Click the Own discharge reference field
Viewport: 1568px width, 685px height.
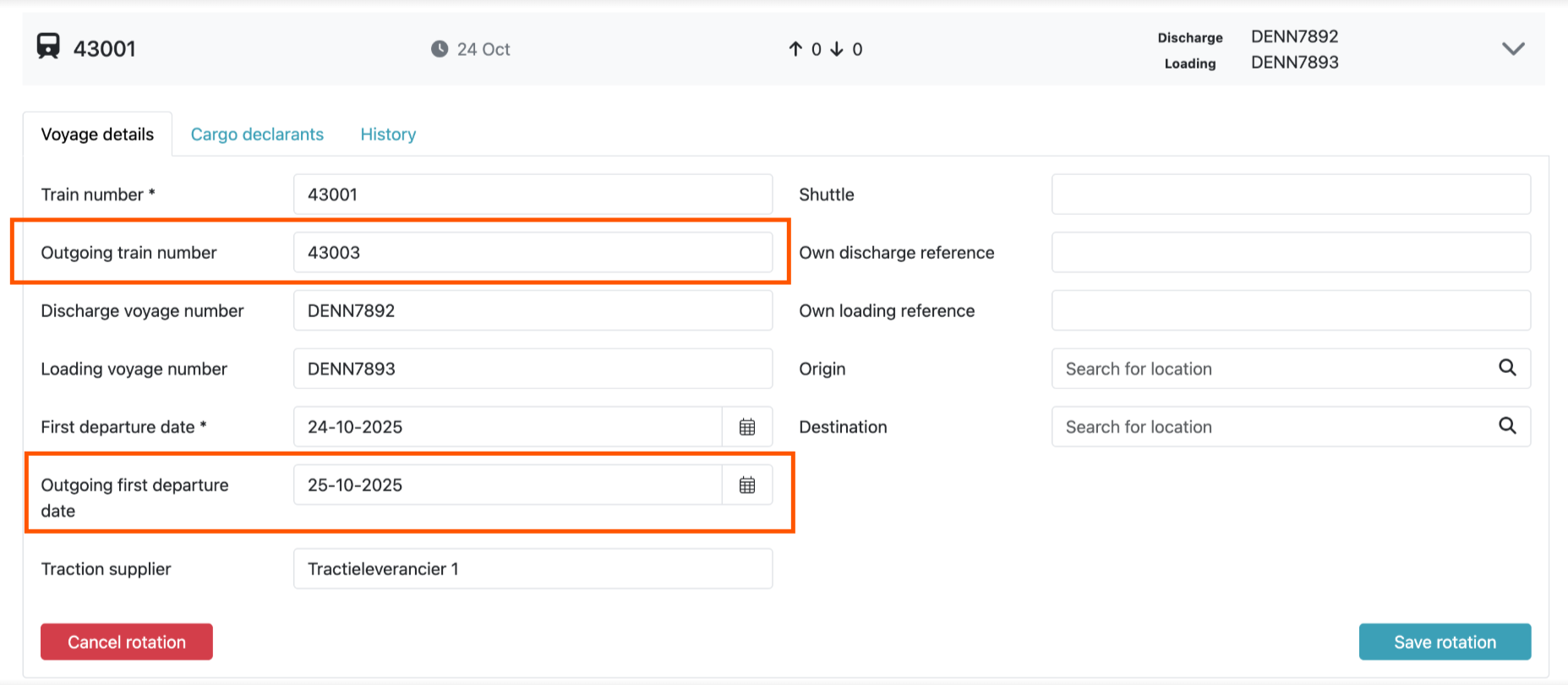(1290, 253)
